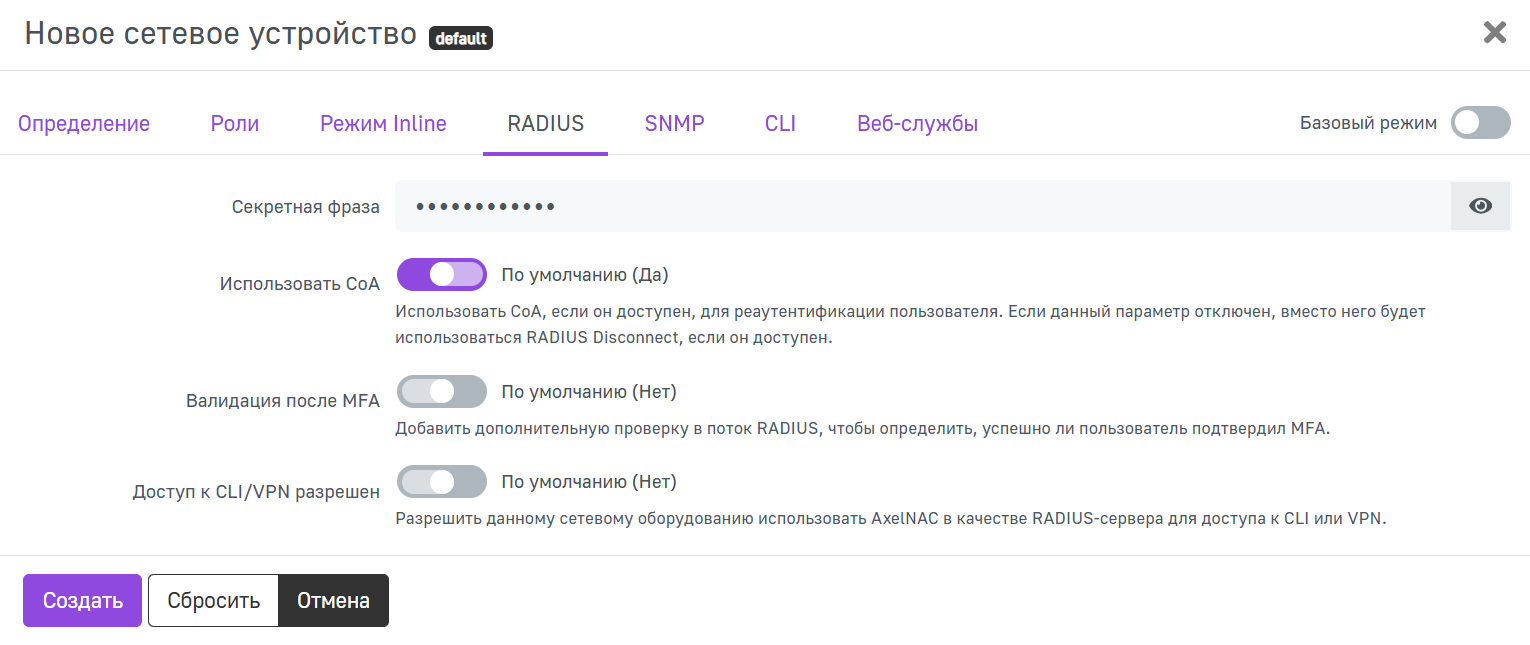
Task: Click the Сбросить button
Action: [x=213, y=601]
